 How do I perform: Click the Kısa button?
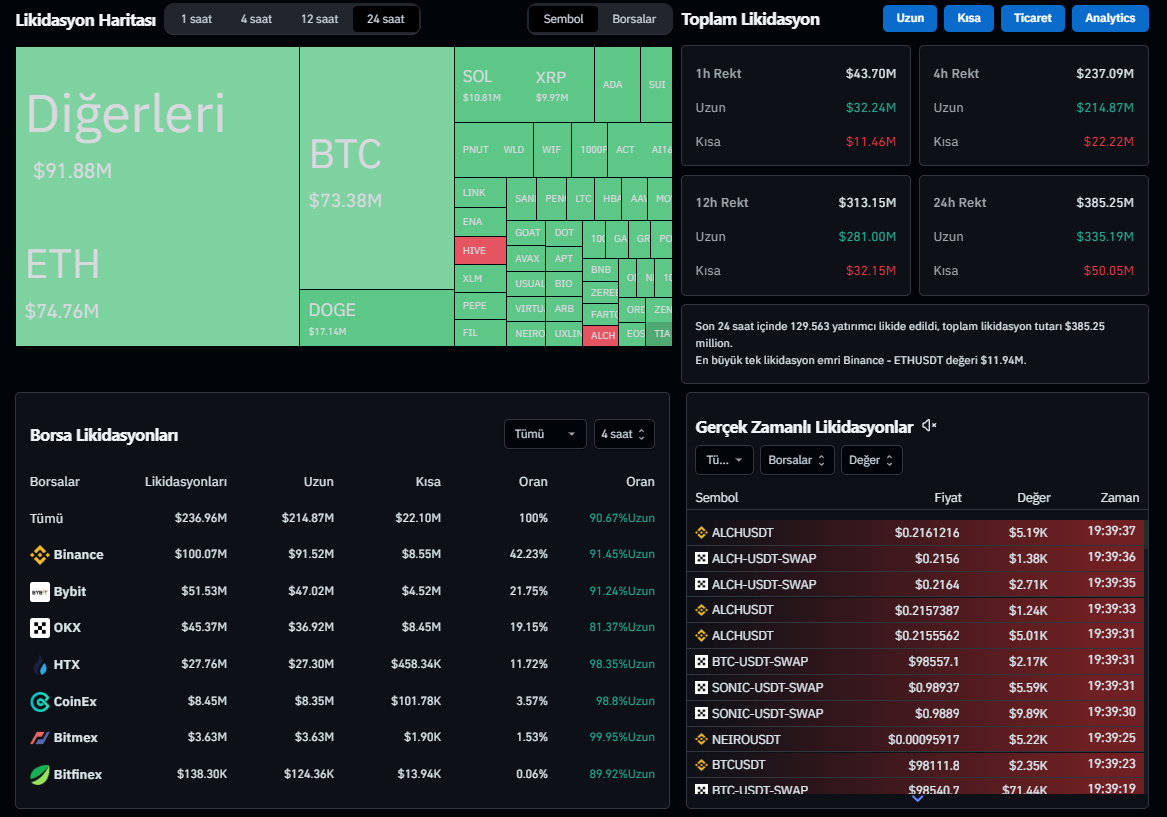point(968,19)
